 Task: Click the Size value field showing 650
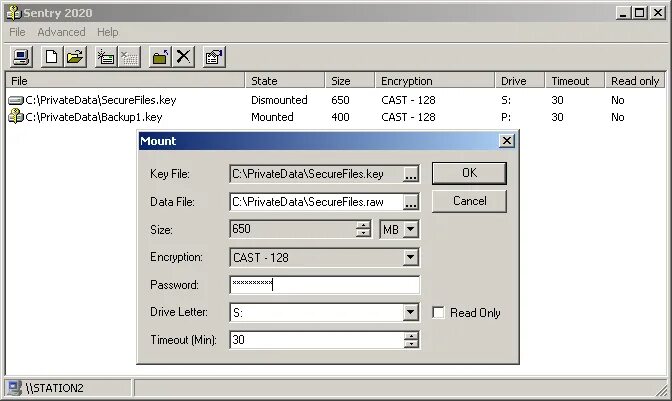tap(293, 229)
